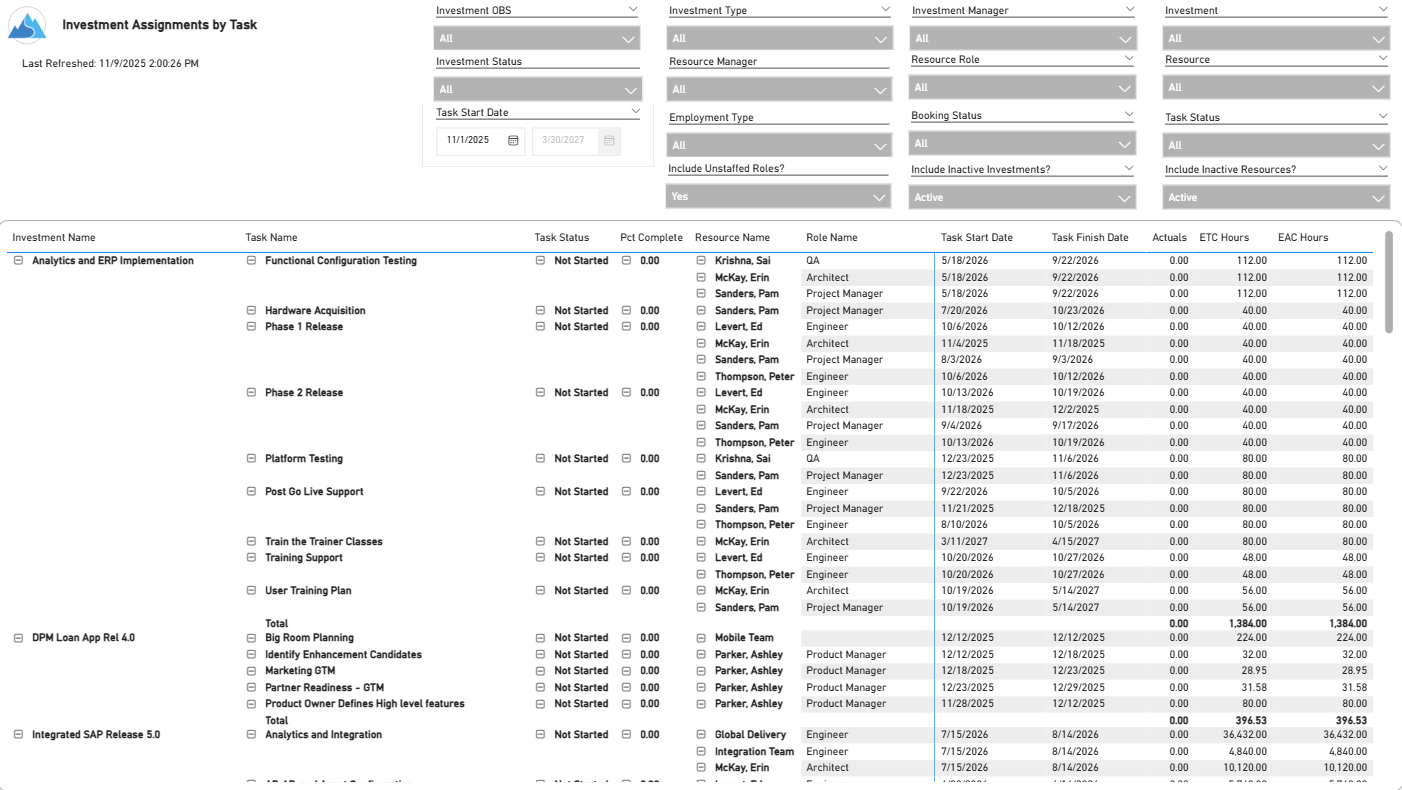The image size is (1402, 790).
Task: Collapse the Big Room Planning task row
Action: (251, 638)
